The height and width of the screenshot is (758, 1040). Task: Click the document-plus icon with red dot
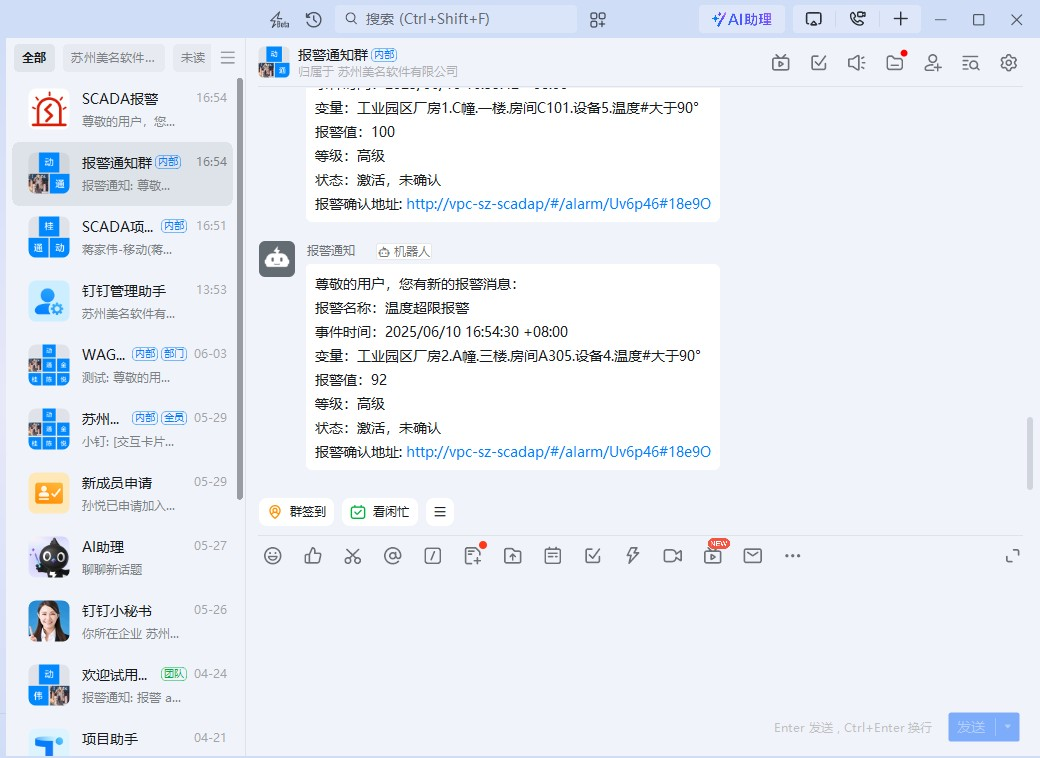[x=473, y=556]
